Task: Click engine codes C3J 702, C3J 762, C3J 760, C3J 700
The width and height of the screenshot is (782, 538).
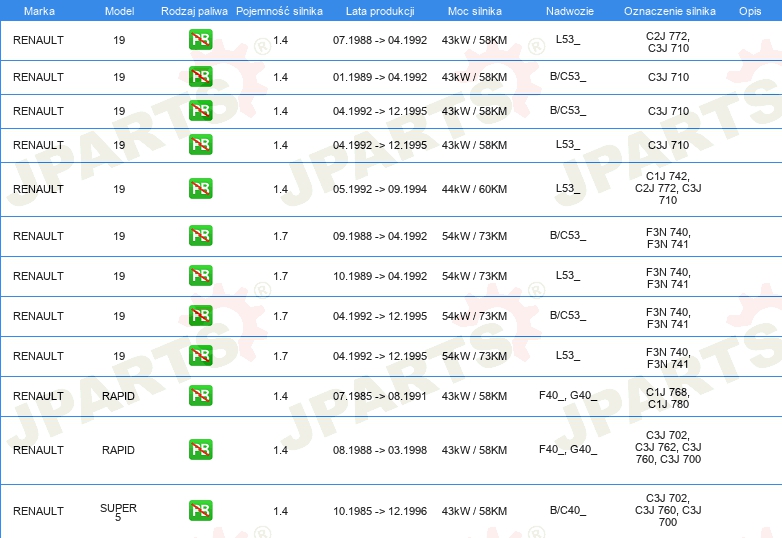Action: click(668, 447)
